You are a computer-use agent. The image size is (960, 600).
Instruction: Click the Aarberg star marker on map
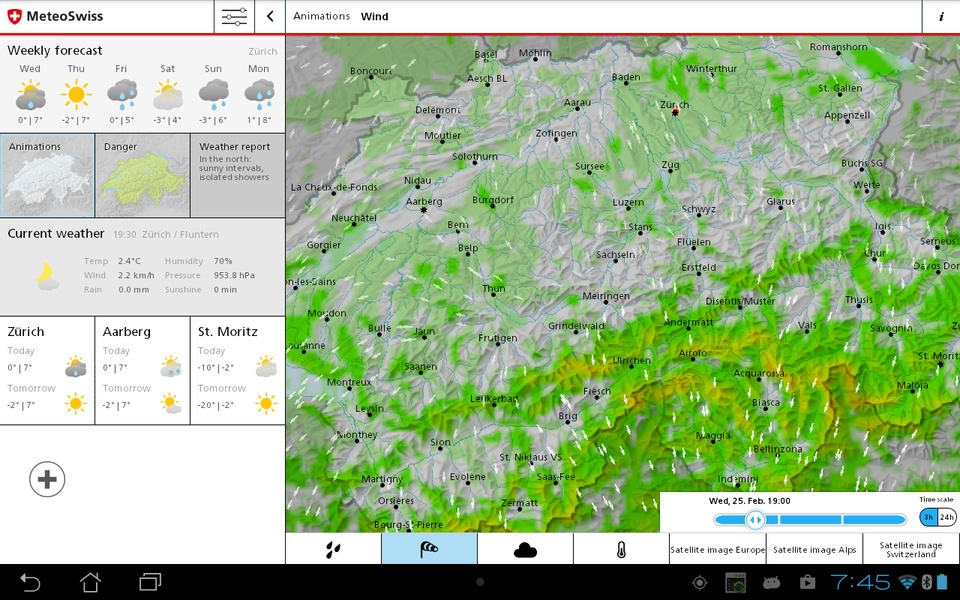pyautogui.click(x=423, y=210)
